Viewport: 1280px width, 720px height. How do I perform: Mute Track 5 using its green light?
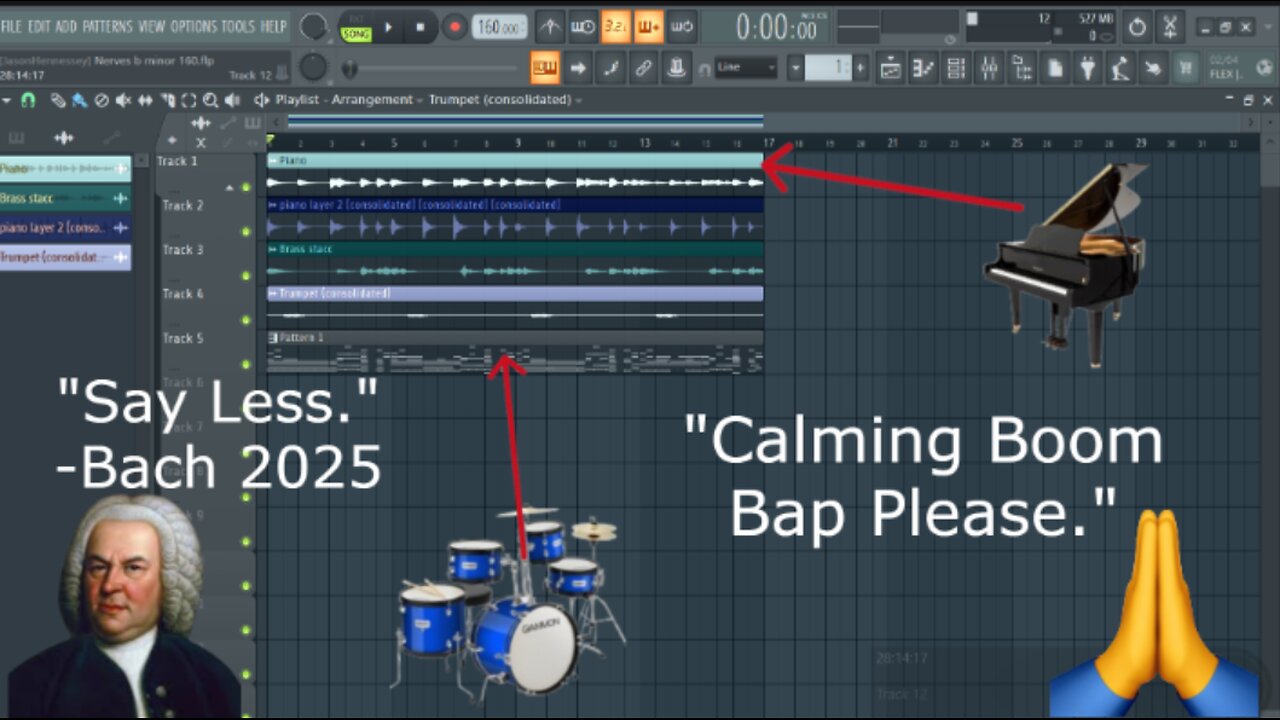click(x=246, y=364)
